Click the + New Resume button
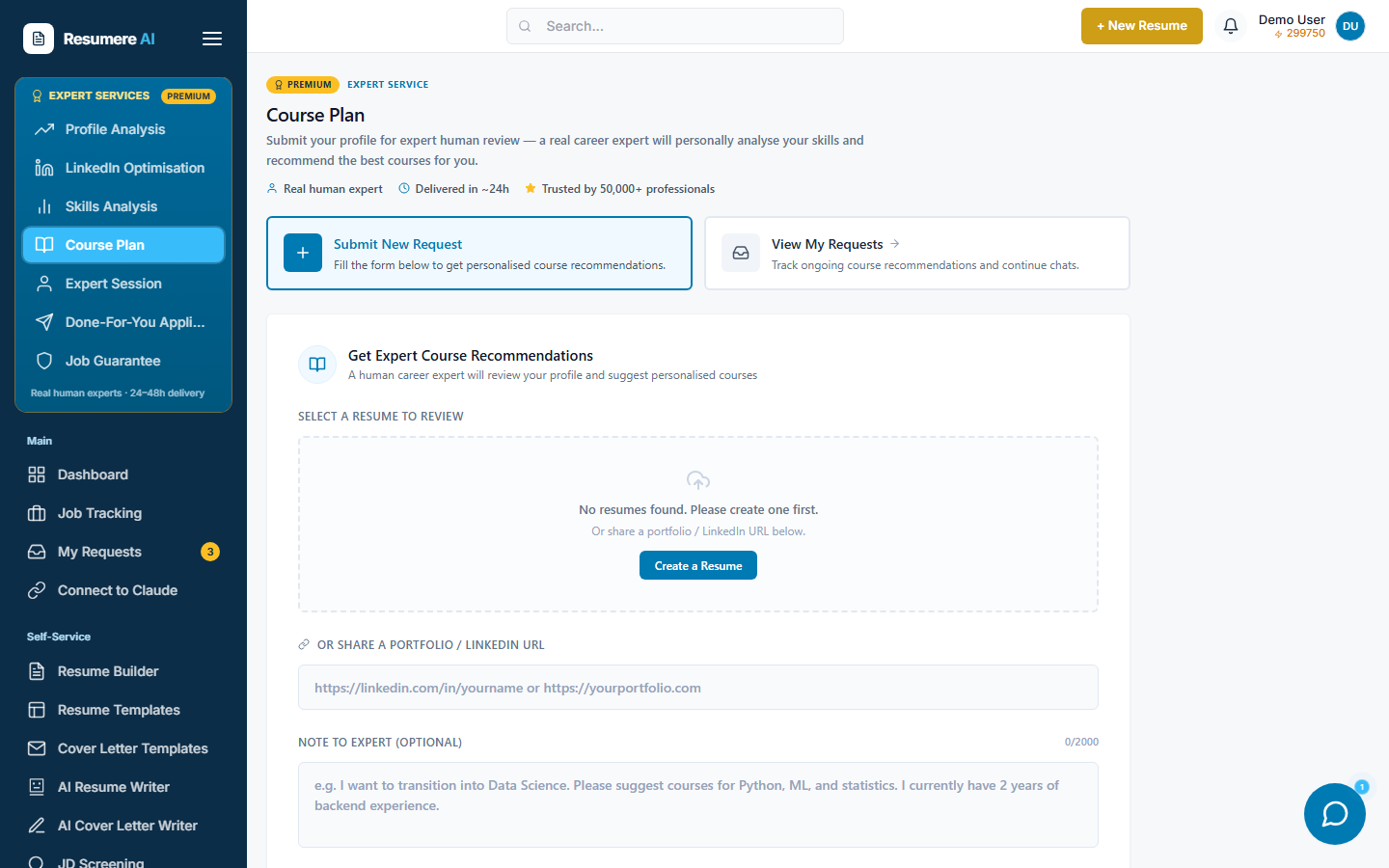The height and width of the screenshot is (868, 1389). point(1142,26)
